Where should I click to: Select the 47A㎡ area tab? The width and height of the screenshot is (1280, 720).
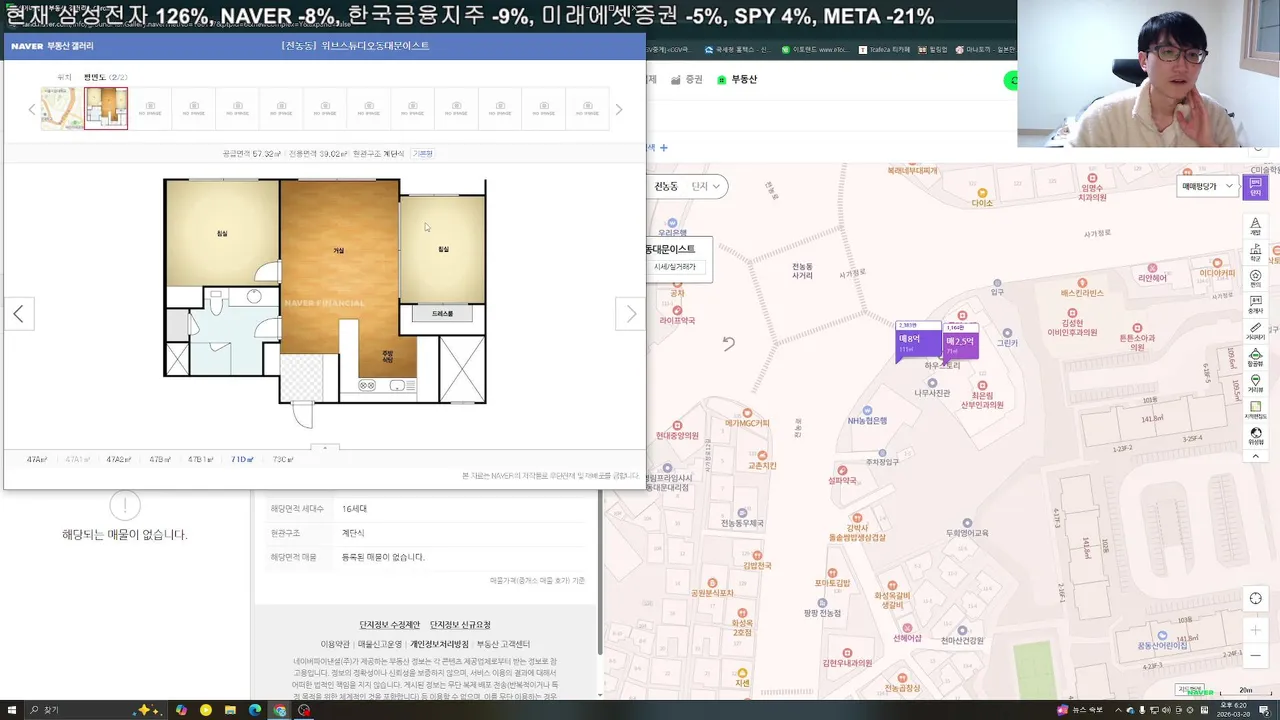37,460
